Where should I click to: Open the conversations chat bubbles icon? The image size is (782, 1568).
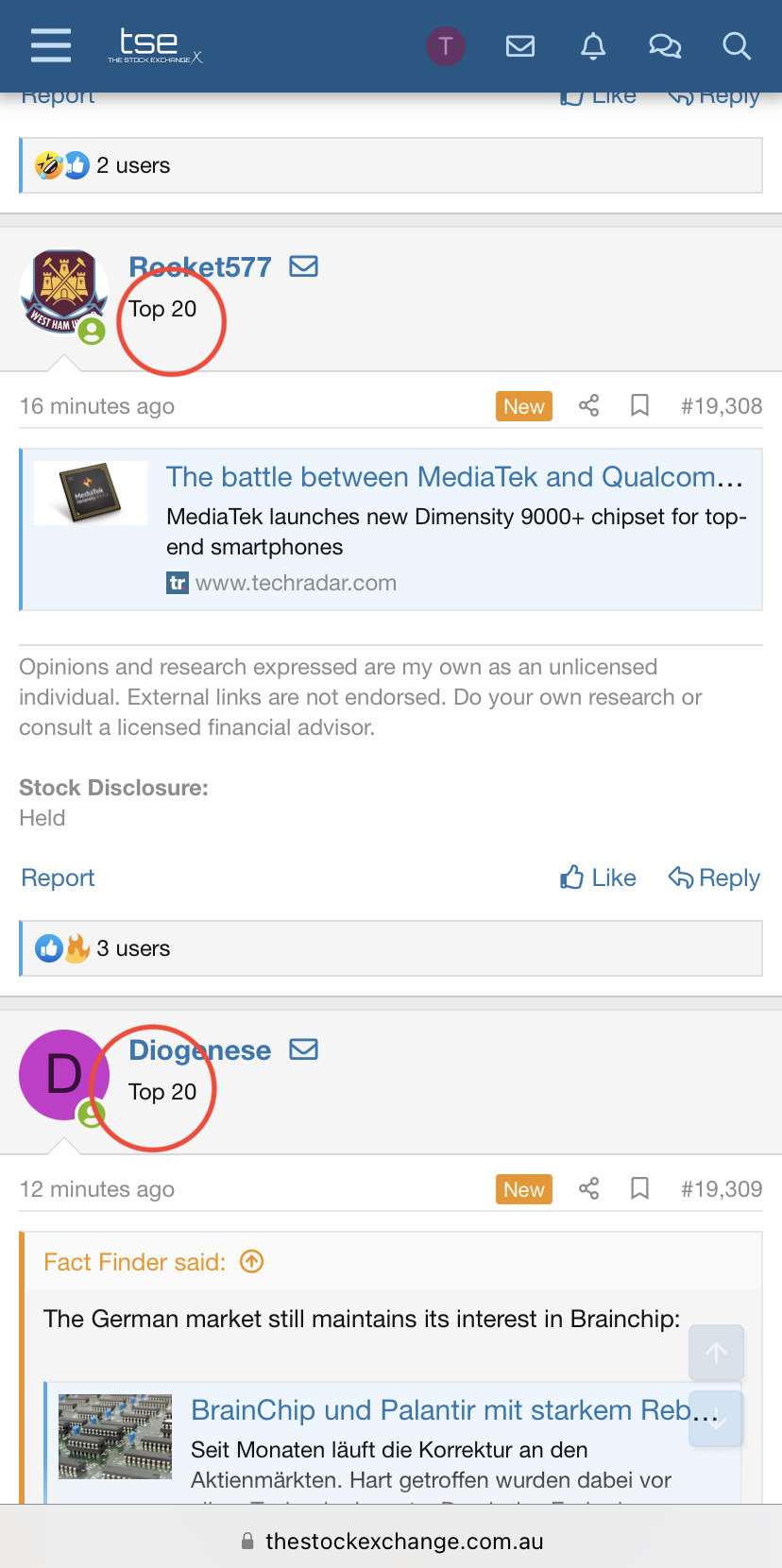665,45
